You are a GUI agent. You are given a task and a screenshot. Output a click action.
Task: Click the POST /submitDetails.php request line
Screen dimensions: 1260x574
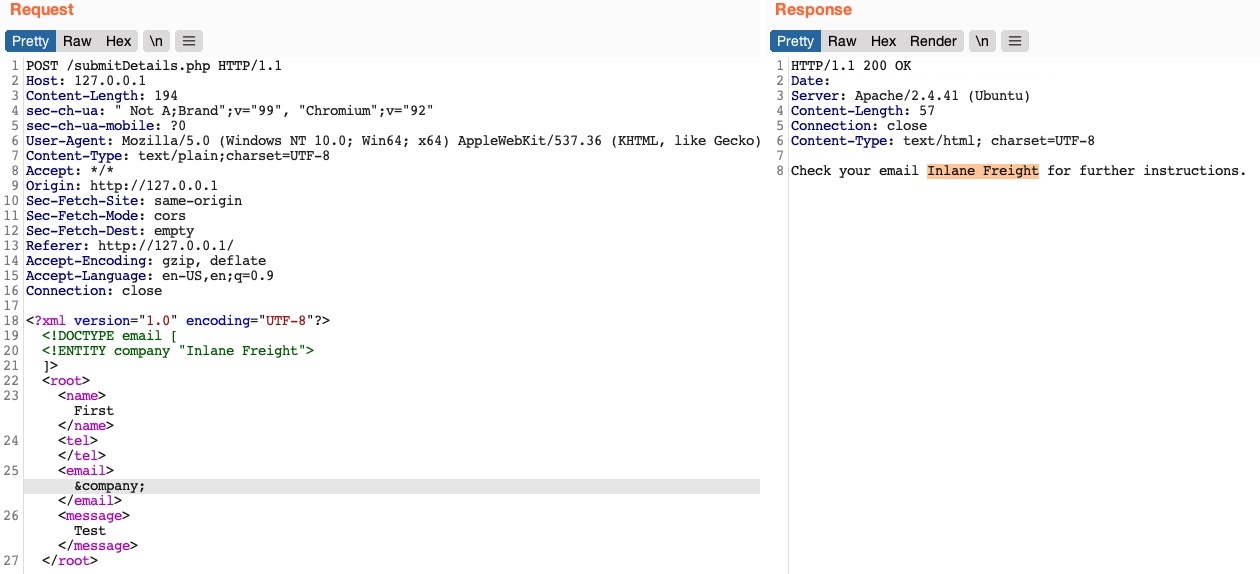[x=154, y=66]
